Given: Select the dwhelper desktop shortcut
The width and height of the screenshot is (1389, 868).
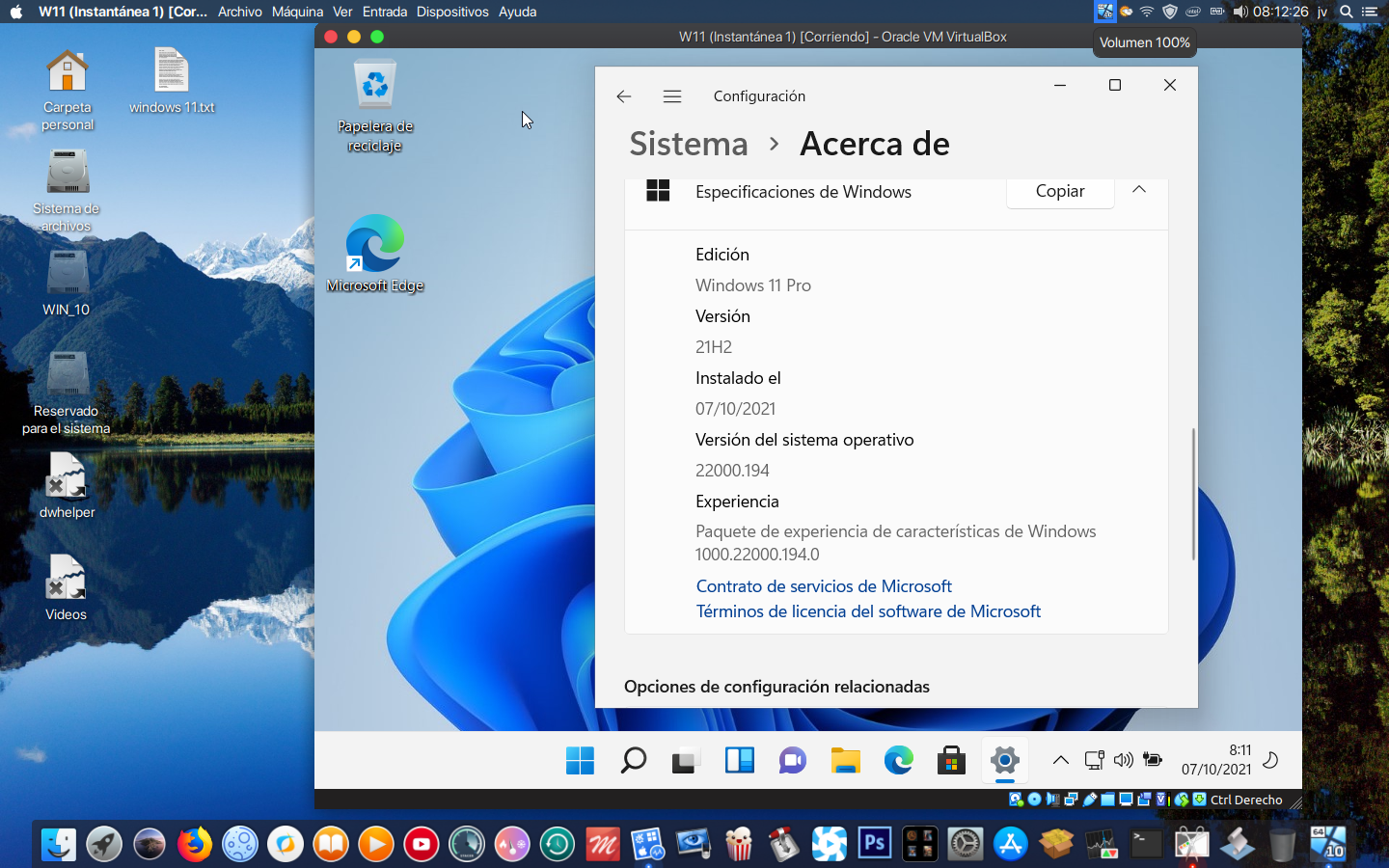Looking at the screenshot, I should (x=67, y=485).
